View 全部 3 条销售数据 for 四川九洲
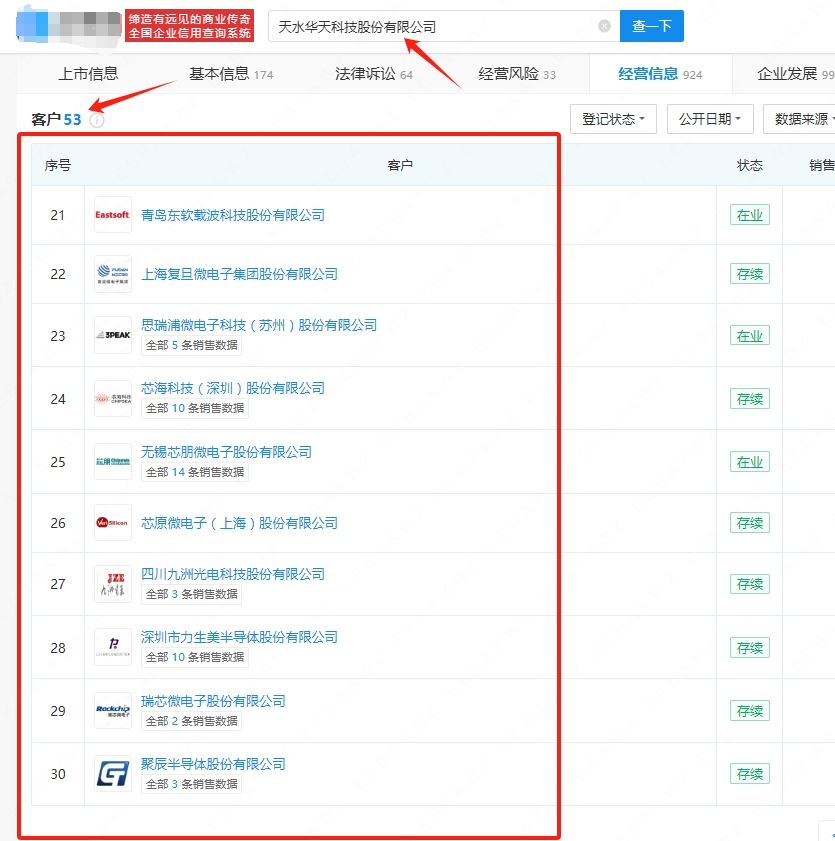 coord(191,594)
